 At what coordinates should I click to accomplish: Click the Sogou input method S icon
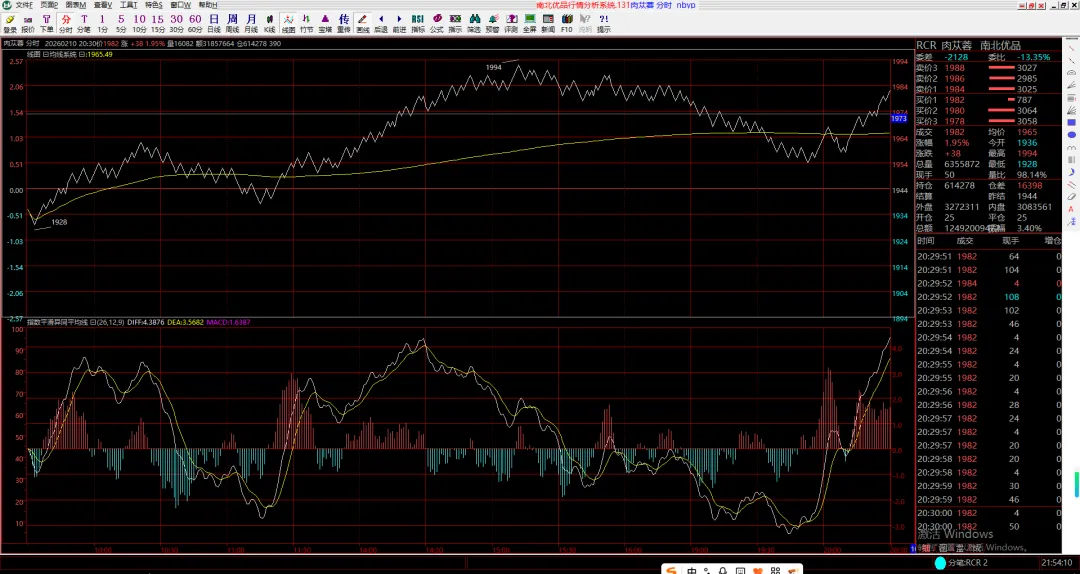coord(670,571)
